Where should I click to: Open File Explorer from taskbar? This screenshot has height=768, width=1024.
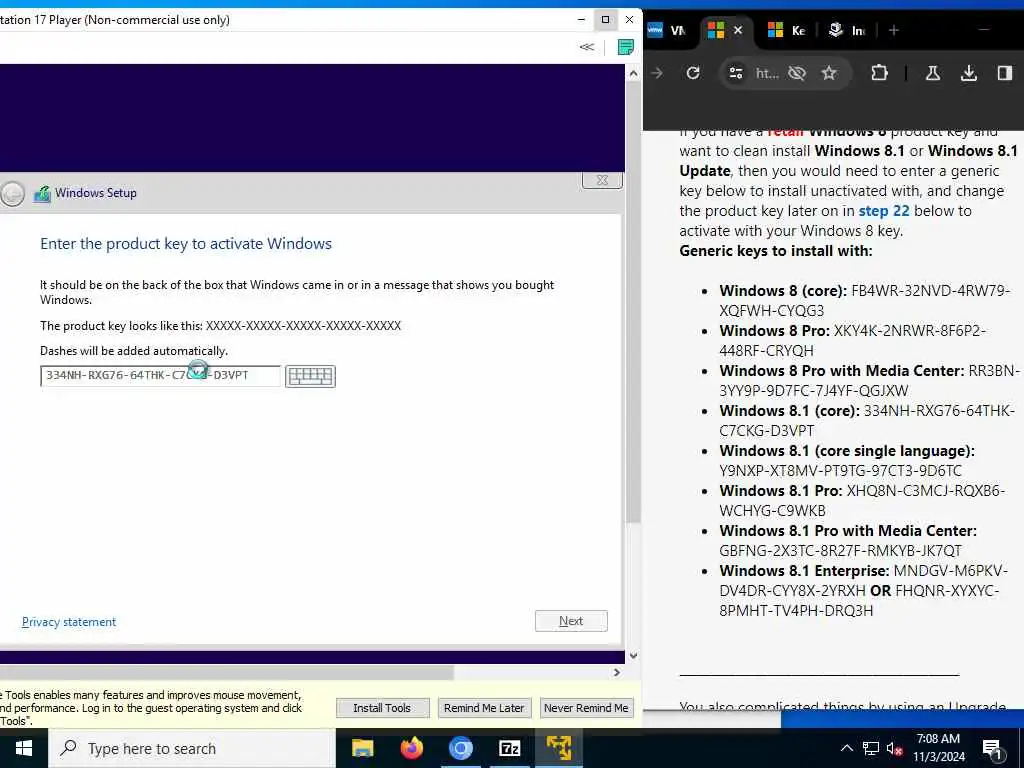362,748
